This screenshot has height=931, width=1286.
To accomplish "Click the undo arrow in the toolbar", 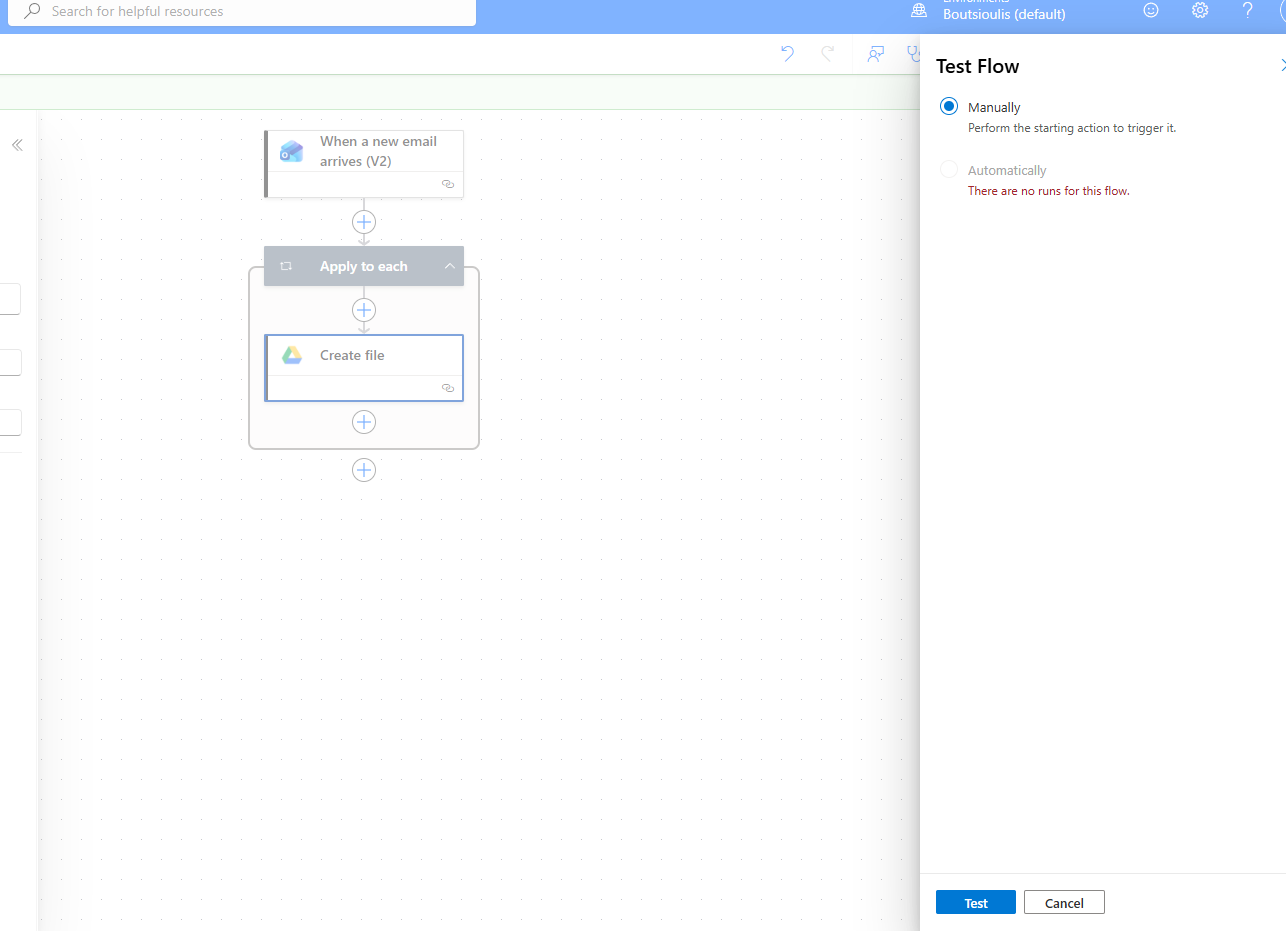I will 787,54.
